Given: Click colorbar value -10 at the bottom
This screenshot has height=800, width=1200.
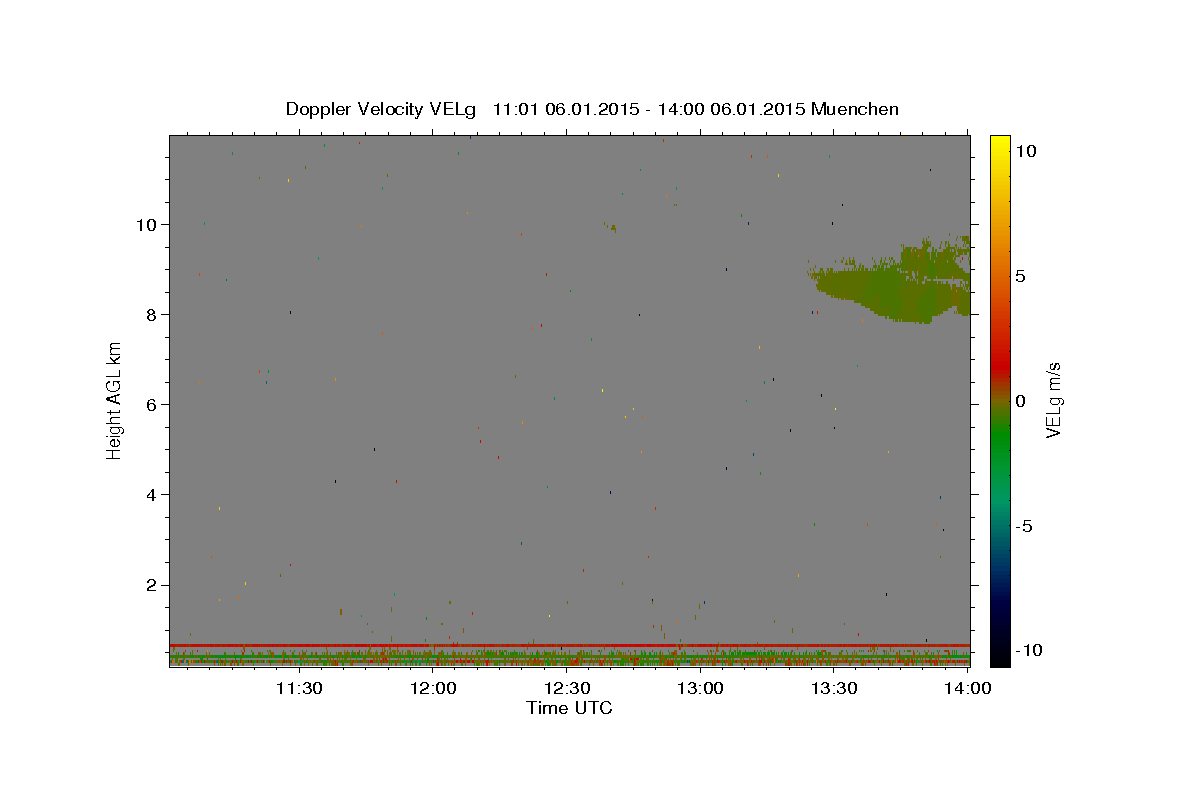Looking at the screenshot, I should [1029, 651].
